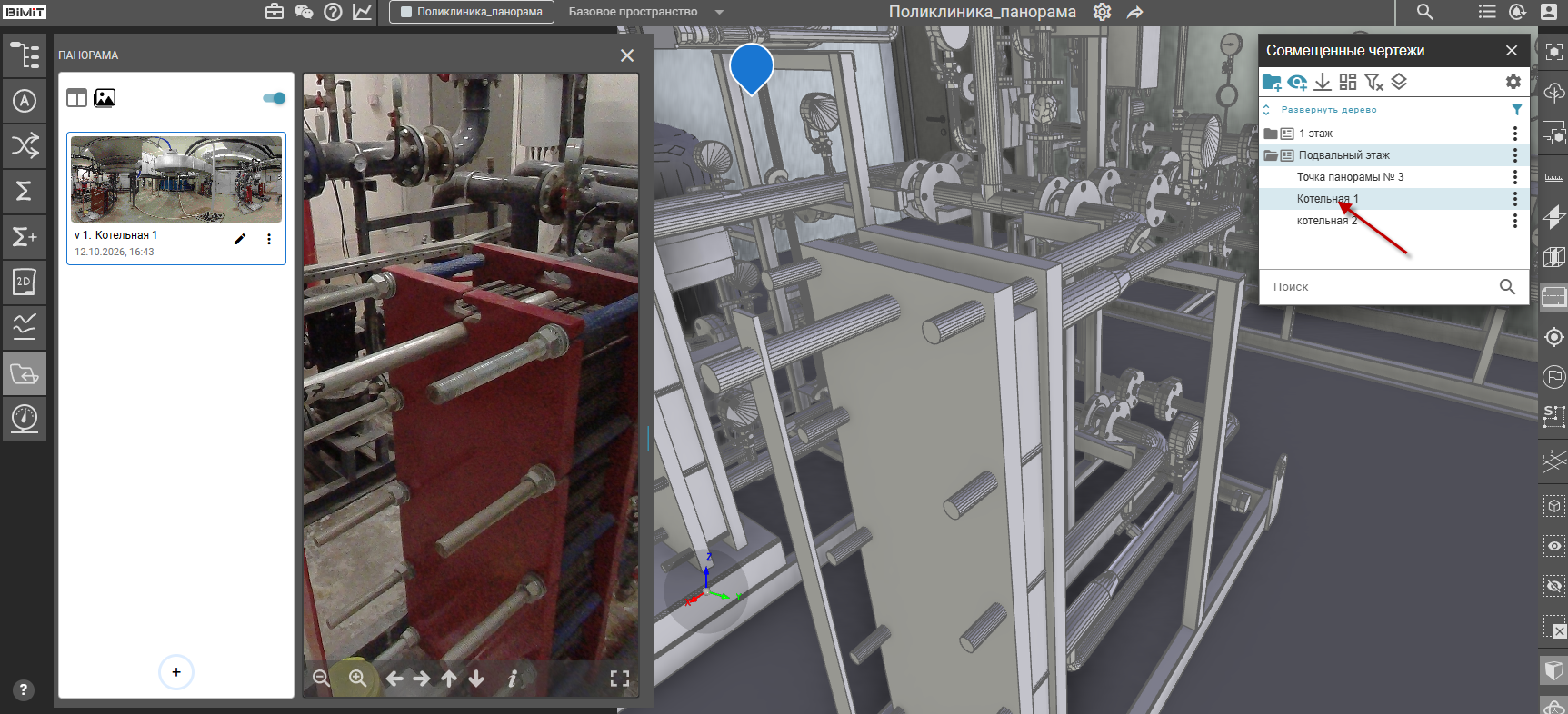Collapse the Подвальный этаж folder
1568x714 pixels.
point(1271,155)
